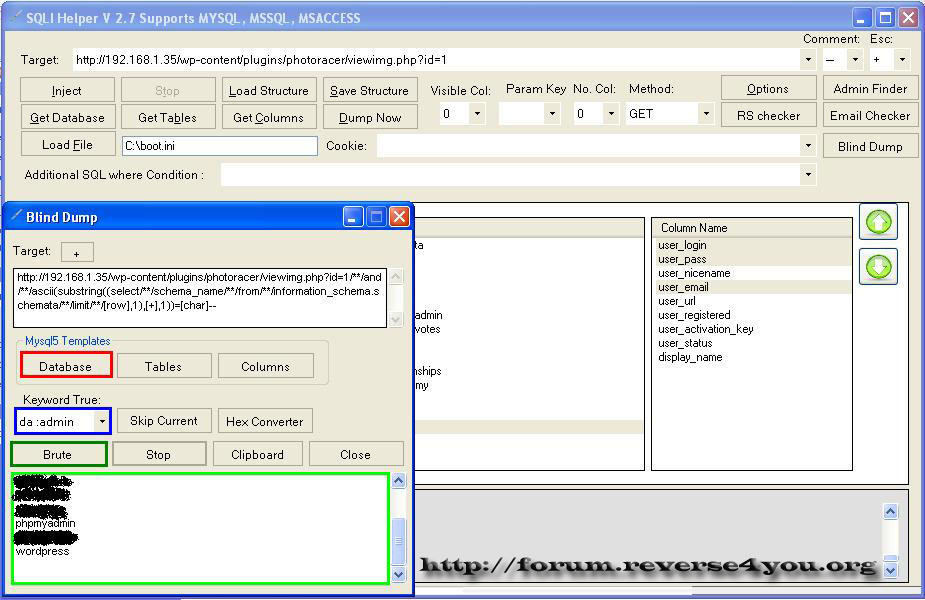Viewport: 925px width, 600px height.
Task: Click Blind Dump query box scroll down arrow
Action: click(396, 319)
